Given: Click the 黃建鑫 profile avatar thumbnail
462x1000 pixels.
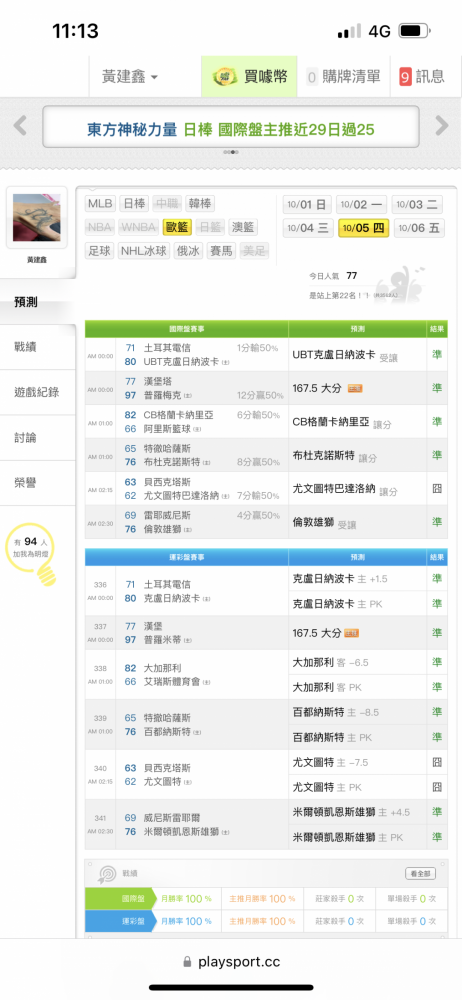Looking at the screenshot, I should click(x=37, y=217).
